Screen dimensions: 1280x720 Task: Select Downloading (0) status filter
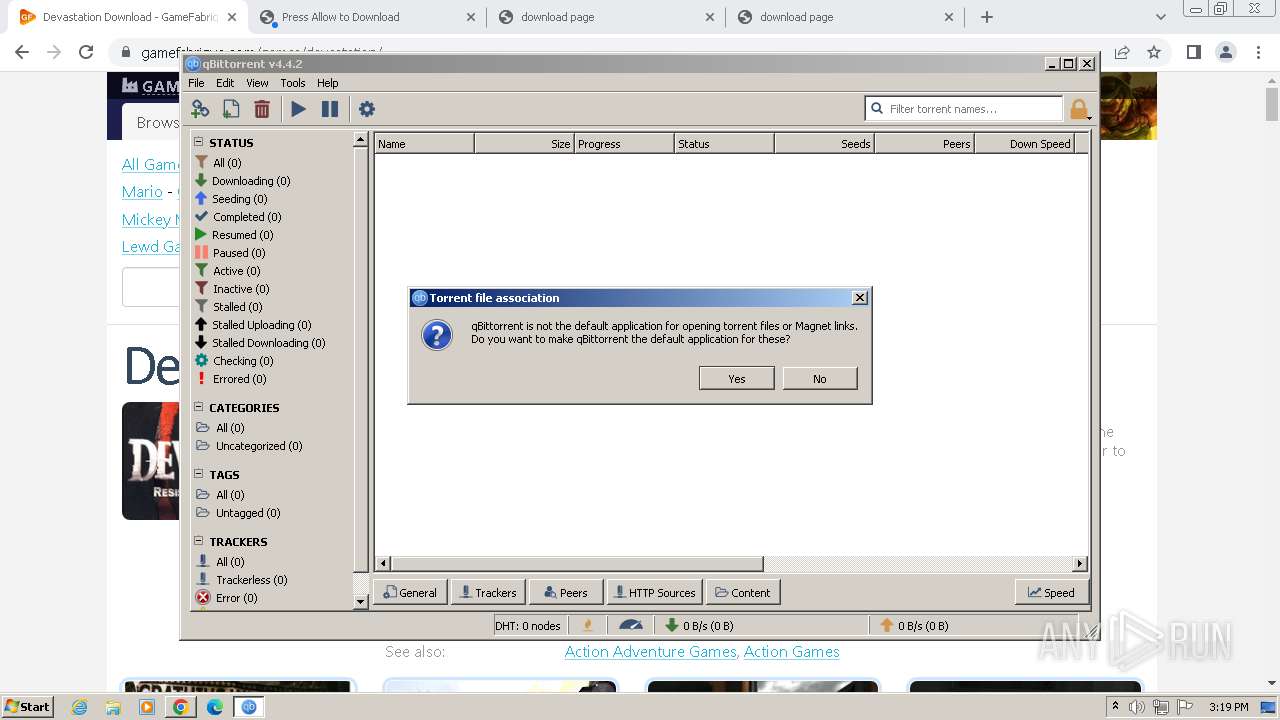point(251,181)
